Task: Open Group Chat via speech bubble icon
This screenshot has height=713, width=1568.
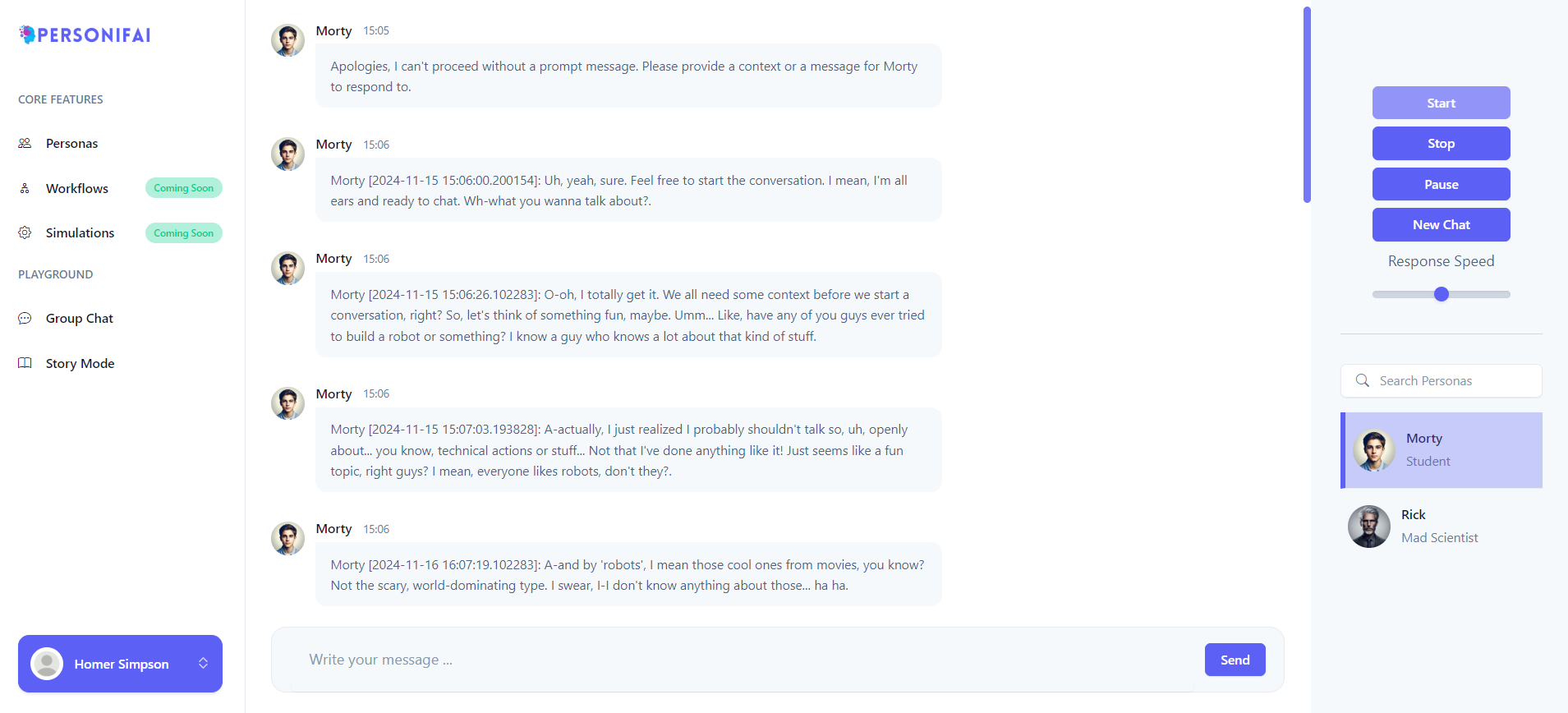Action: click(x=25, y=318)
